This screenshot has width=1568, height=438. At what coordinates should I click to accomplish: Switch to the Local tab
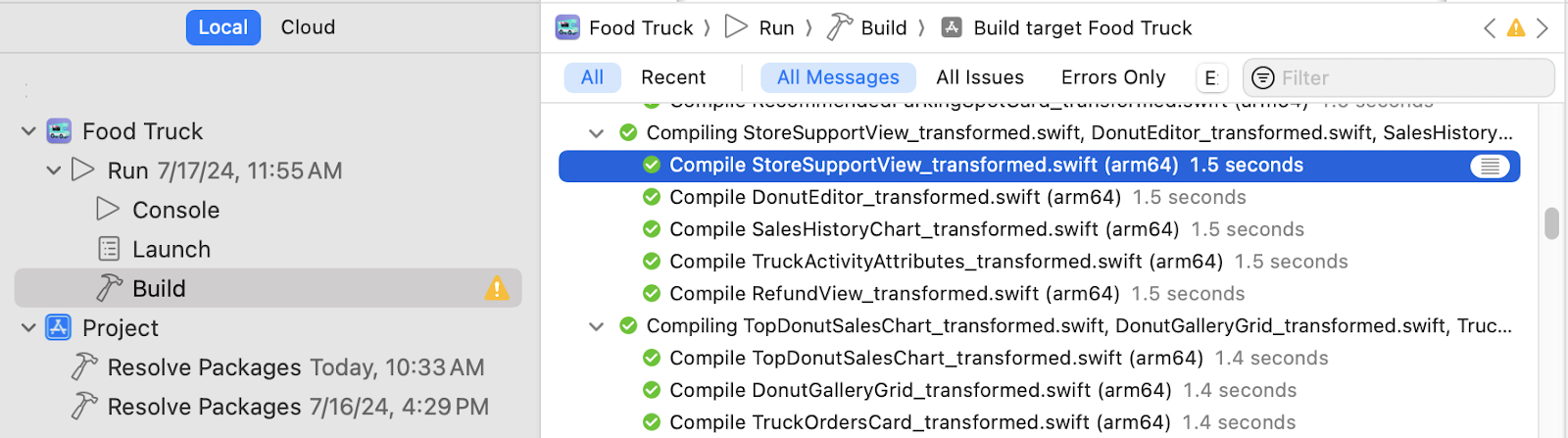(x=223, y=27)
